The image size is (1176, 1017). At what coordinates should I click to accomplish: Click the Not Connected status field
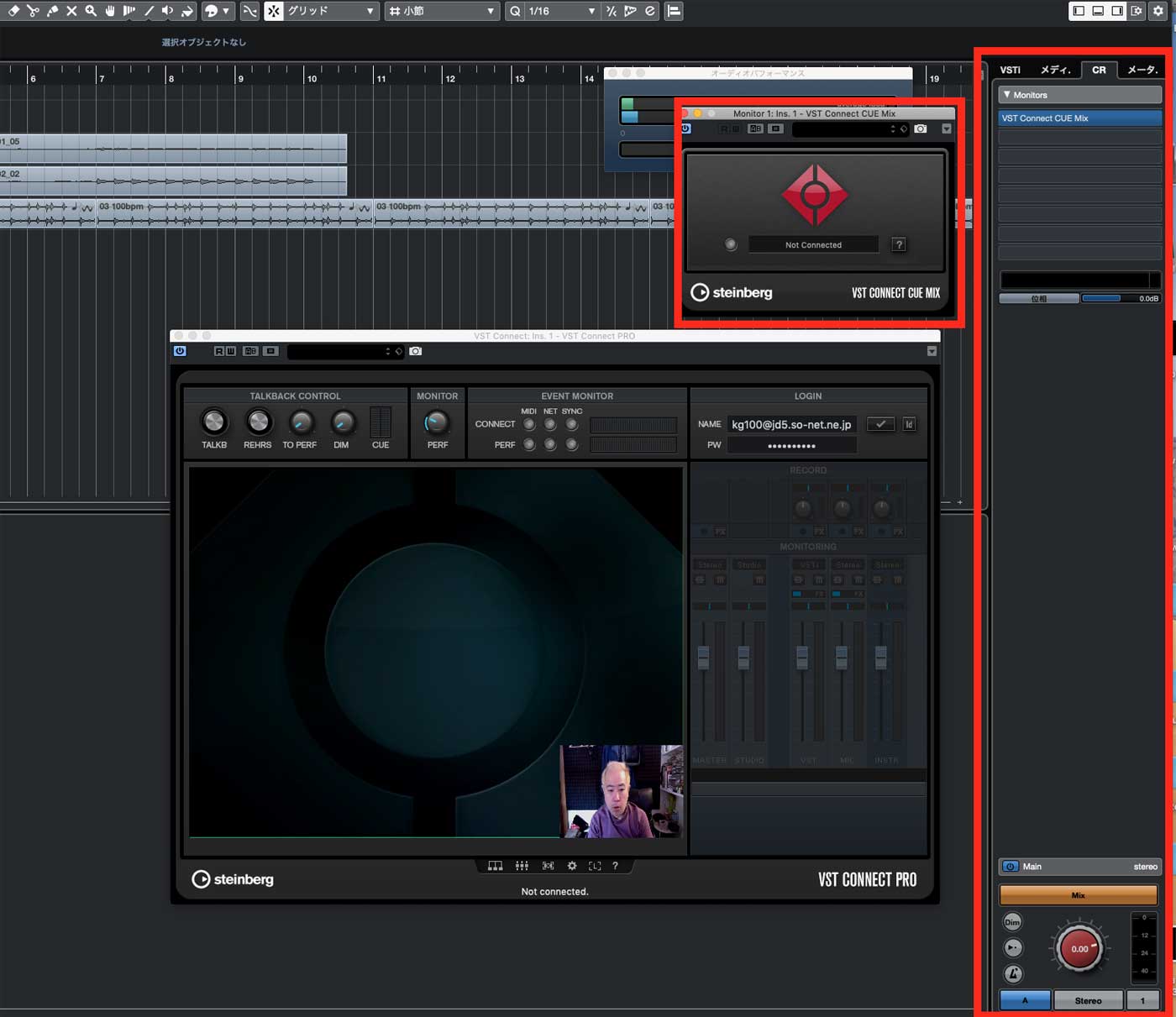(x=813, y=245)
